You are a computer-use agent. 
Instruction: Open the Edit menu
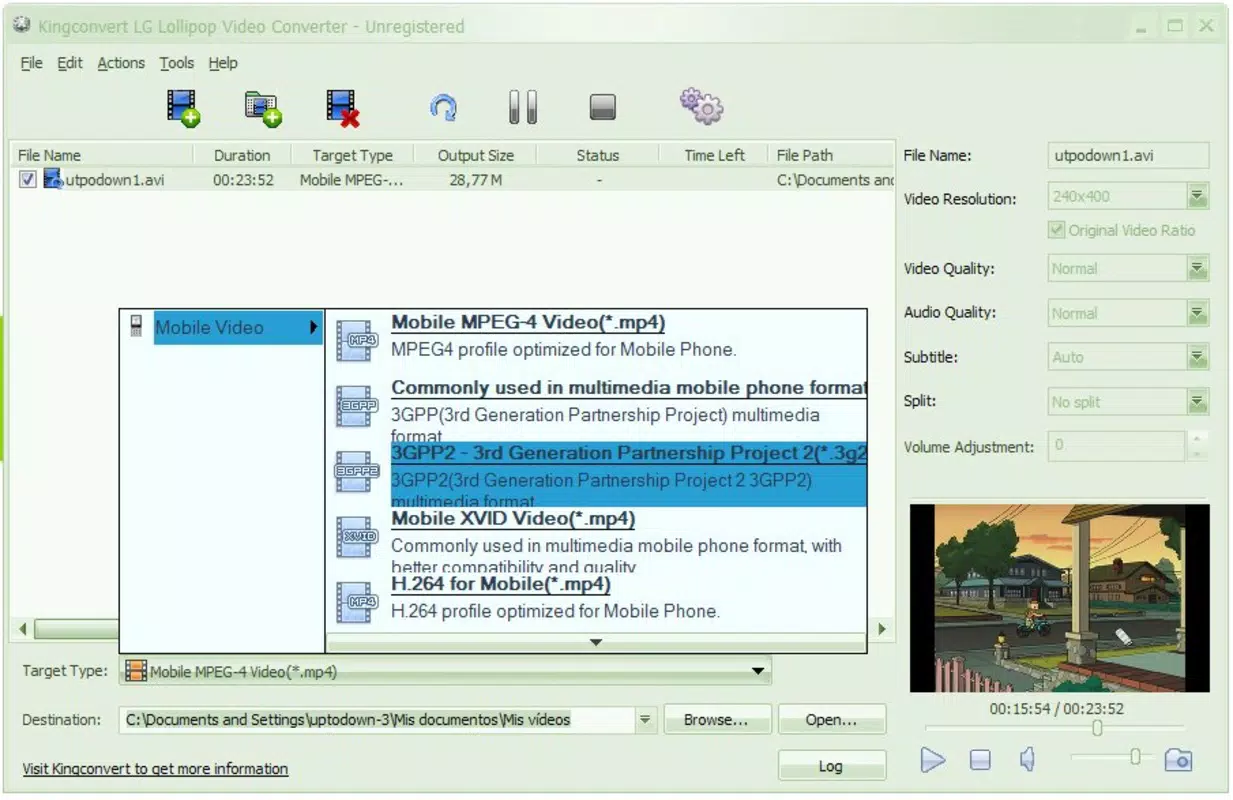69,63
